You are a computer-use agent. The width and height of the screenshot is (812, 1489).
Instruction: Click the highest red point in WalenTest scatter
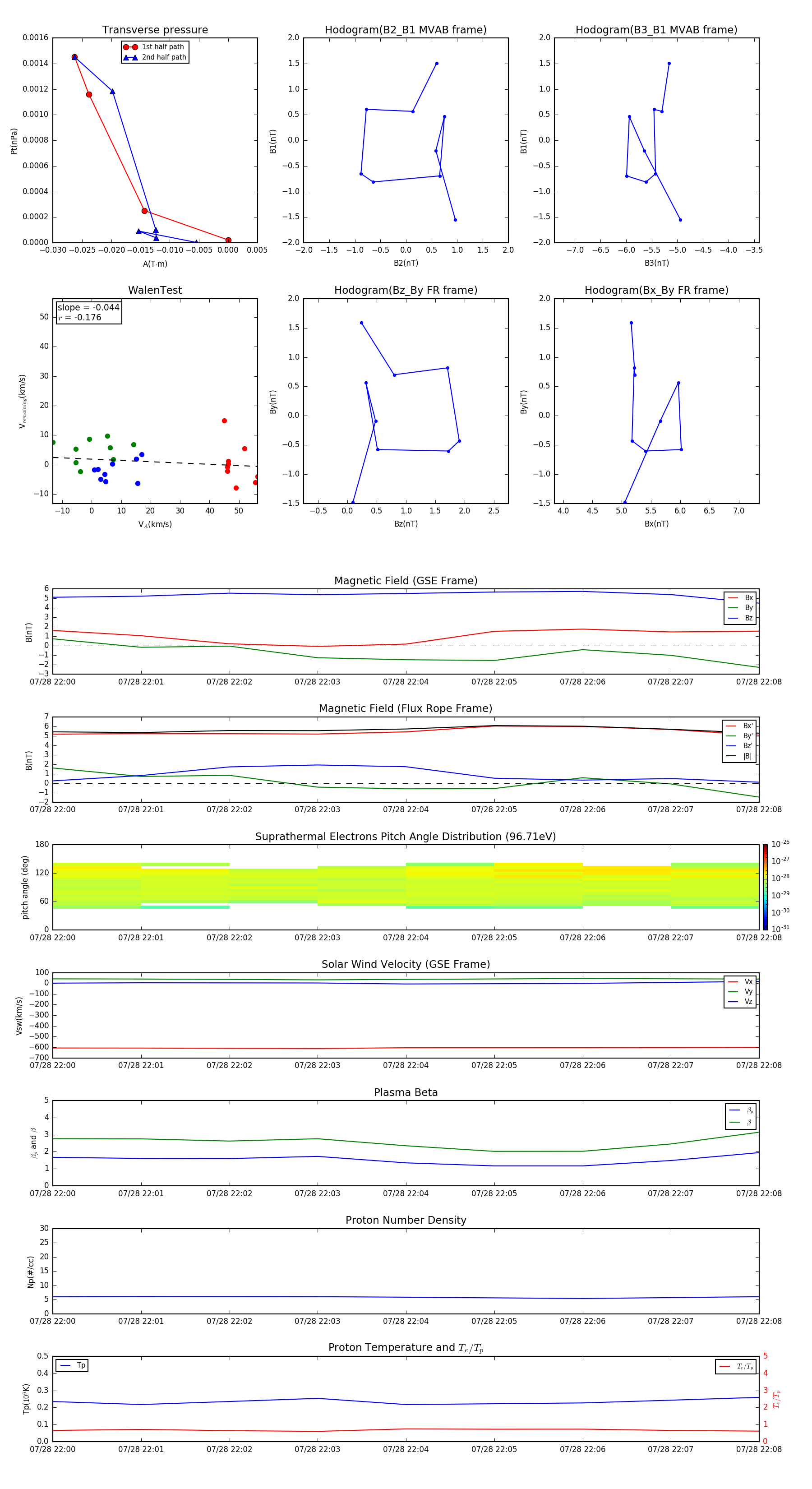224,421
